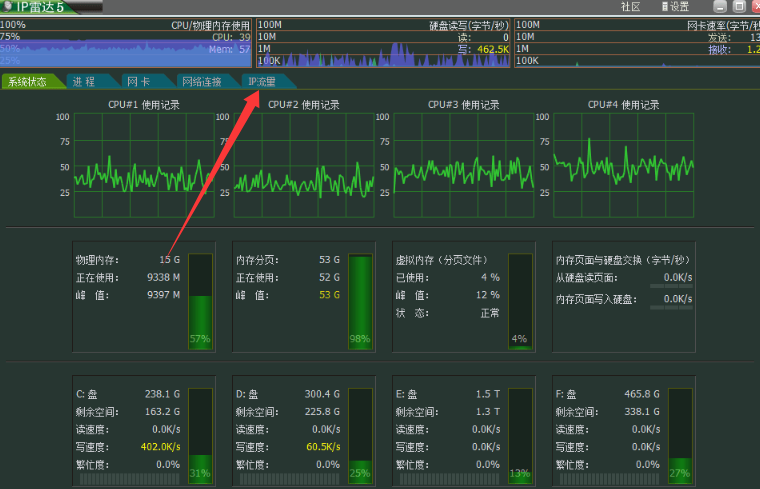Image resolution: width=760 pixels, height=489 pixels.
Task: Switch to the 系统状态 tab
Action: tap(27, 82)
